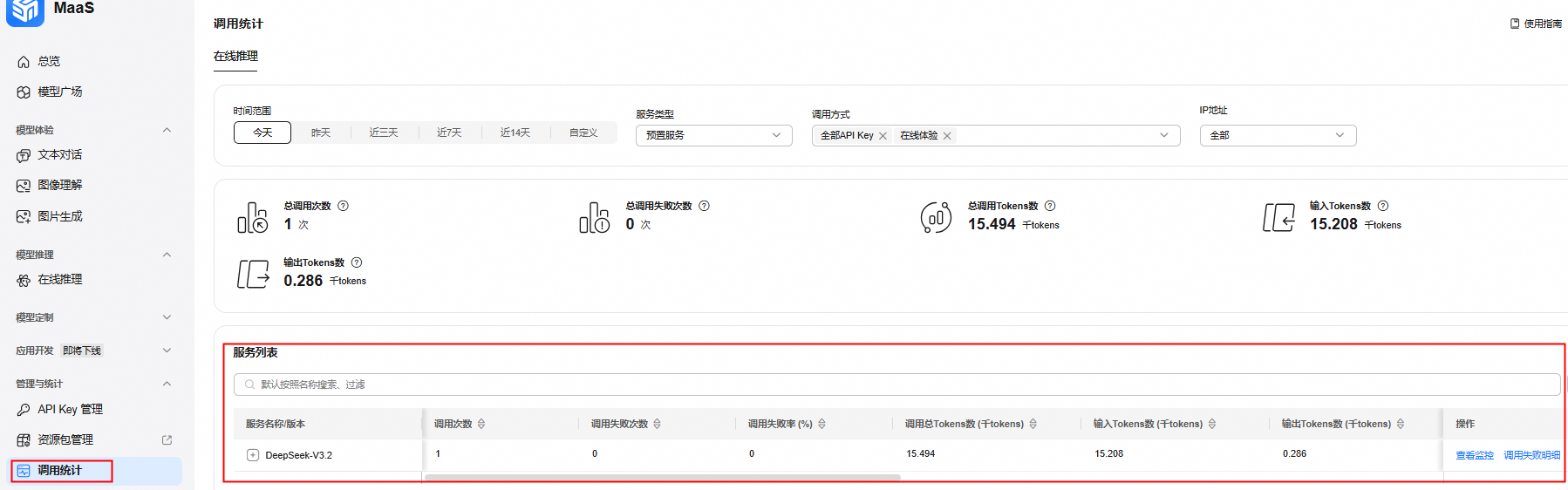The width and height of the screenshot is (1568, 490).
Task: Open API Key 管理 page
Action: [71, 409]
